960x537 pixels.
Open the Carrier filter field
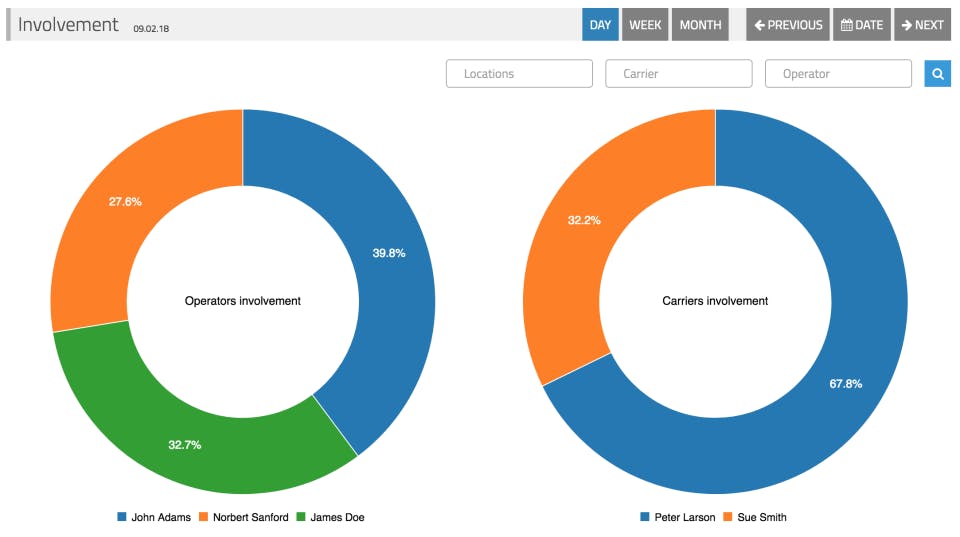678,73
